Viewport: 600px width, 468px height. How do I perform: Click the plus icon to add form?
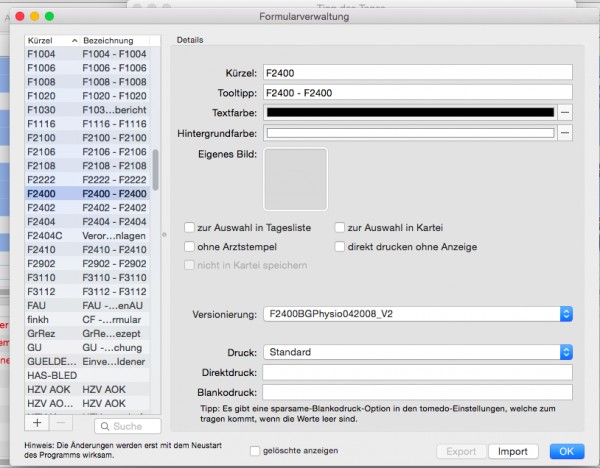(x=37, y=423)
